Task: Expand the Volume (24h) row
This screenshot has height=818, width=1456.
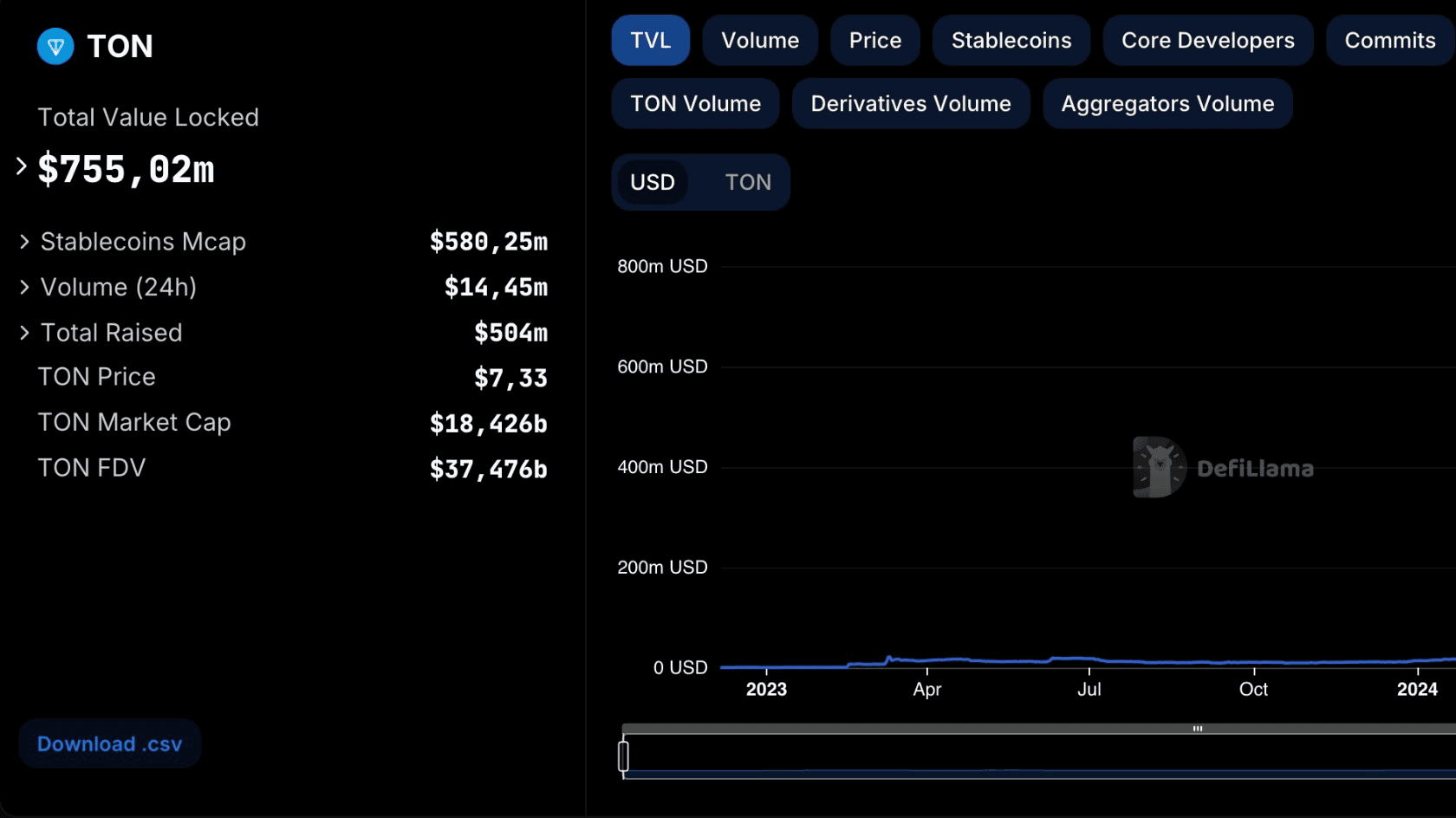Action: coord(24,287)
